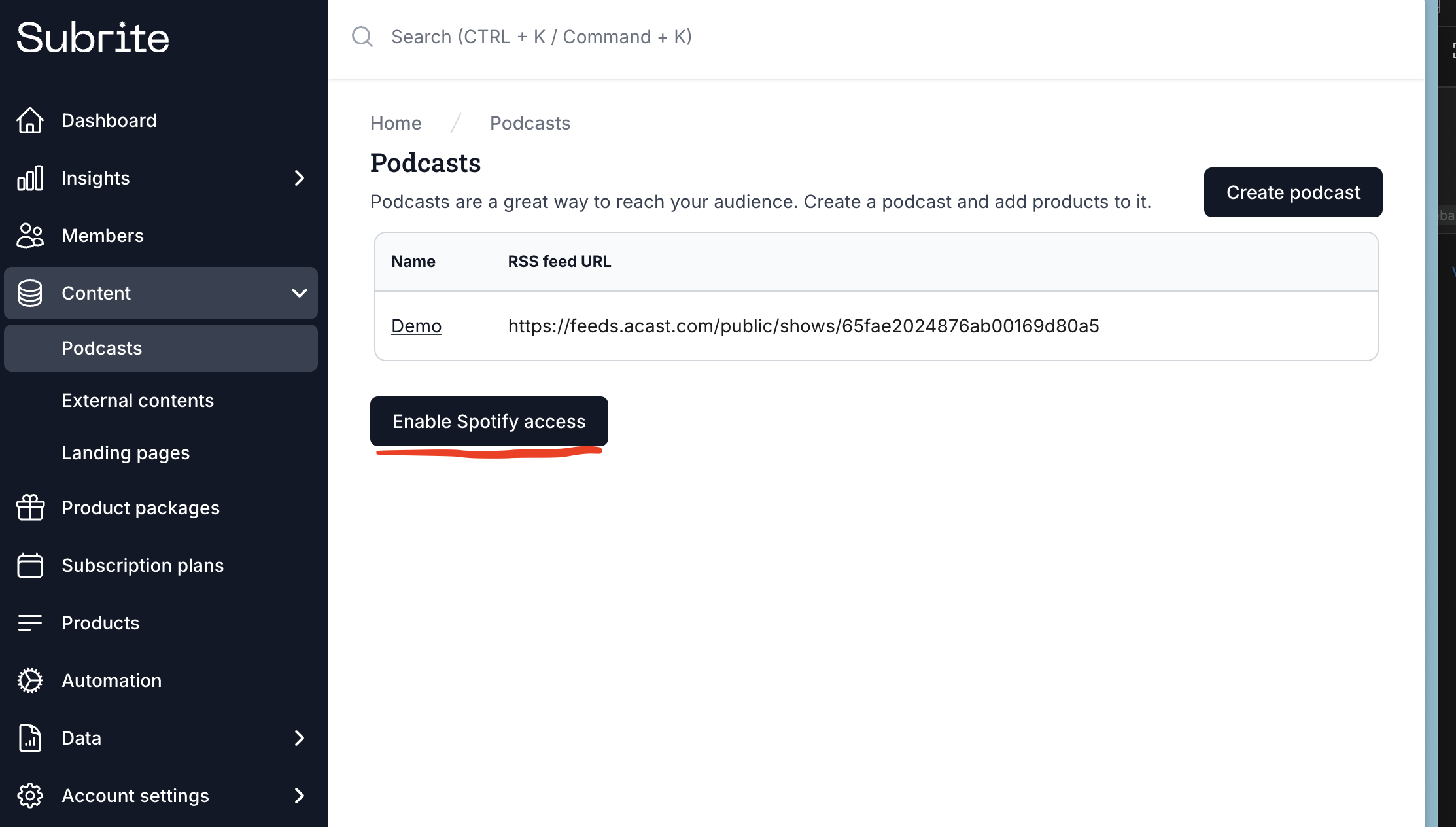Open the Podcasts sidebar entry
The width and height of the screenshot is (1456, 827).
tap(101, 348)
